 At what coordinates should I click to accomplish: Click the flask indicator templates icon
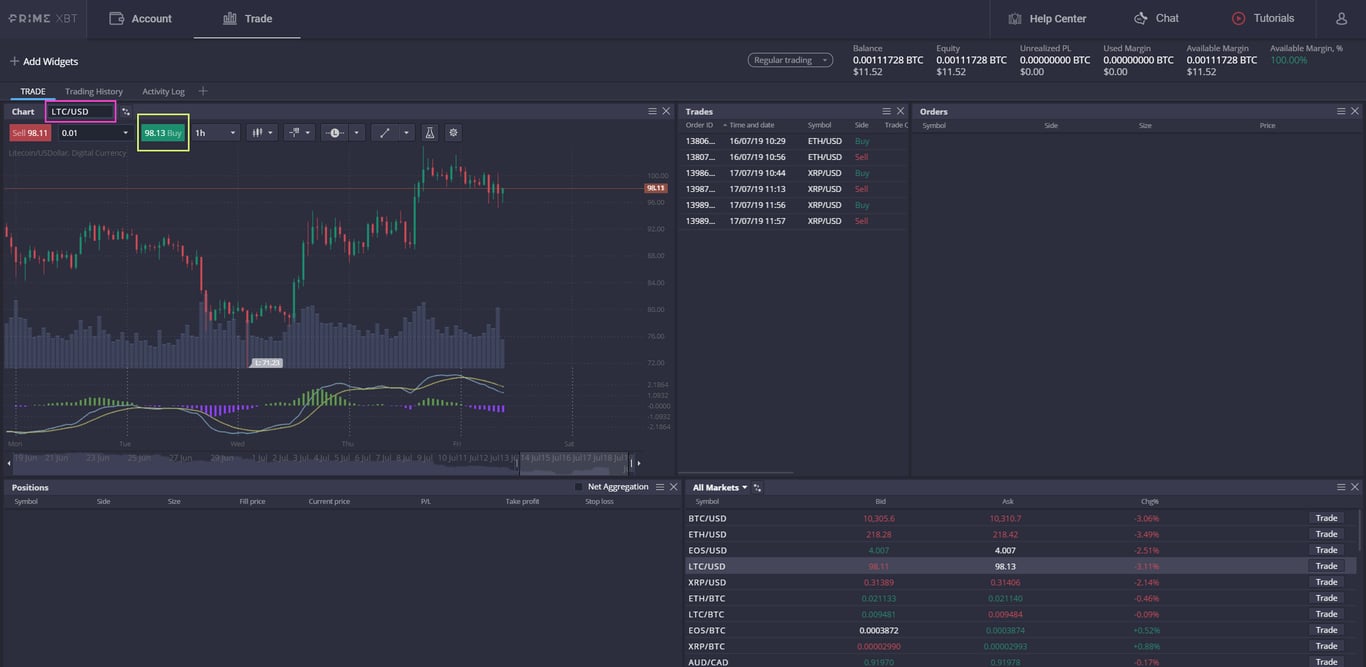(429, 132)
